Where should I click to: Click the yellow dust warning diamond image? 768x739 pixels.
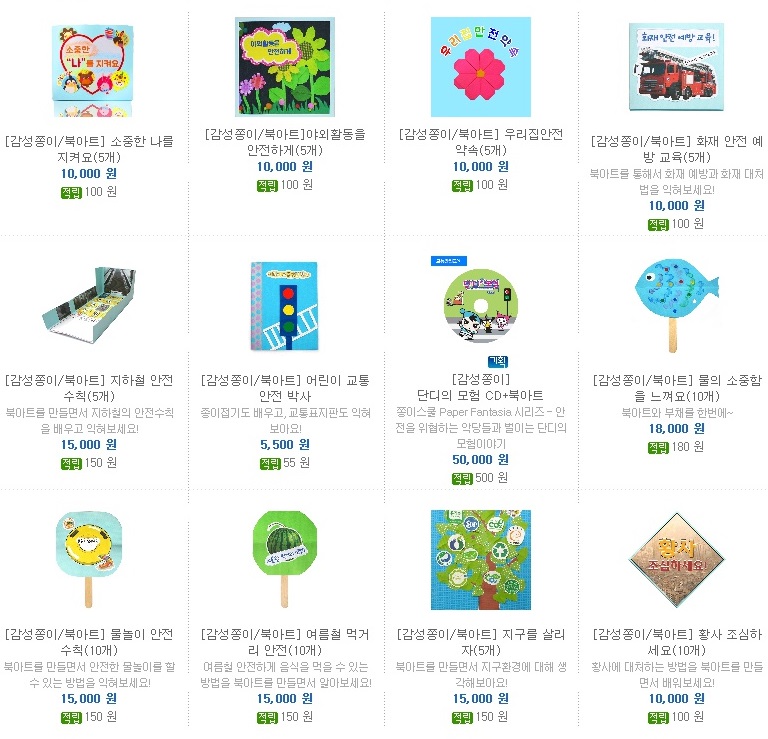tap(676, 560)
